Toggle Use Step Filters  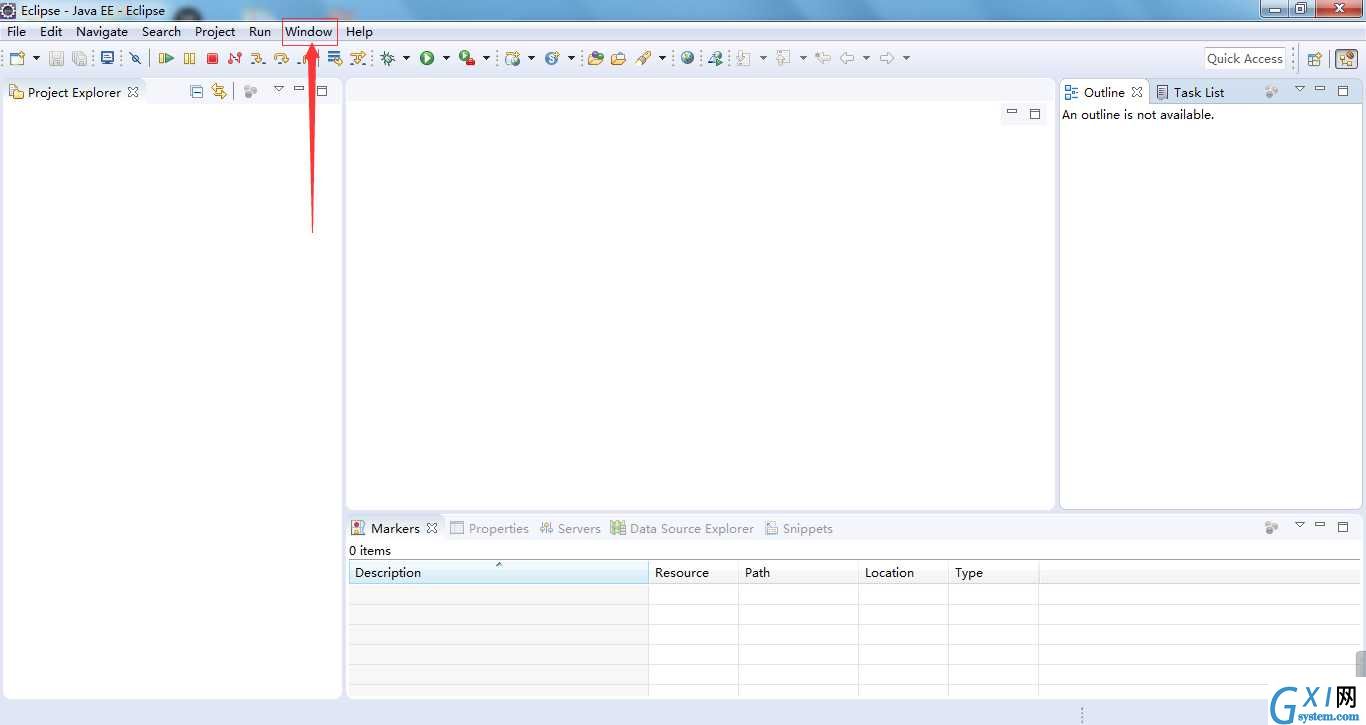[x=358, y=58]
